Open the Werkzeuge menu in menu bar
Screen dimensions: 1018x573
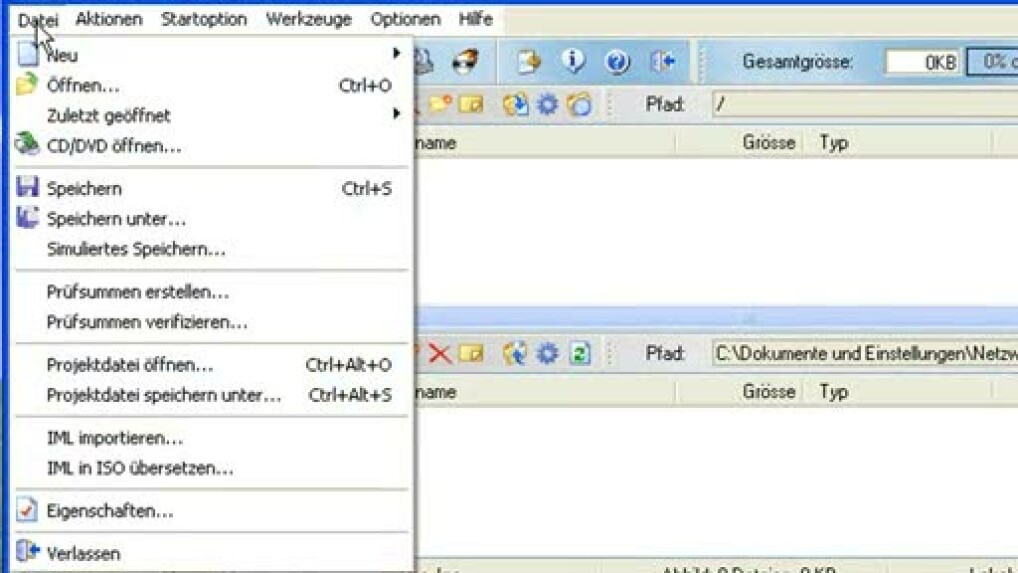click(308, 19)
